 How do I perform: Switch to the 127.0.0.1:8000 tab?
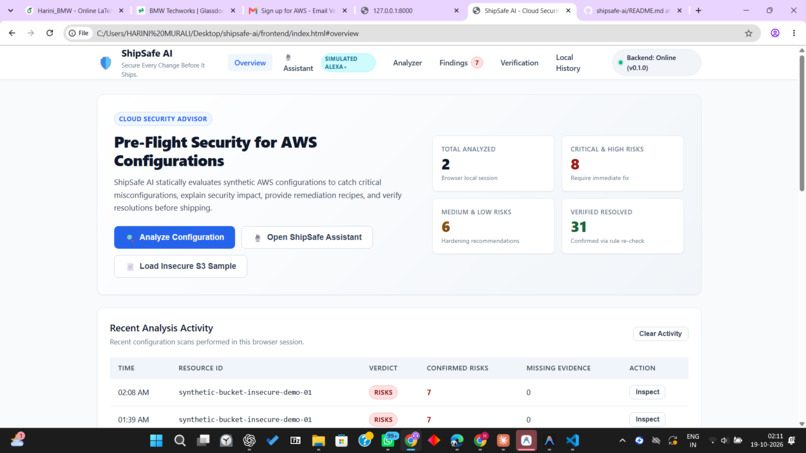pos(410,10)
